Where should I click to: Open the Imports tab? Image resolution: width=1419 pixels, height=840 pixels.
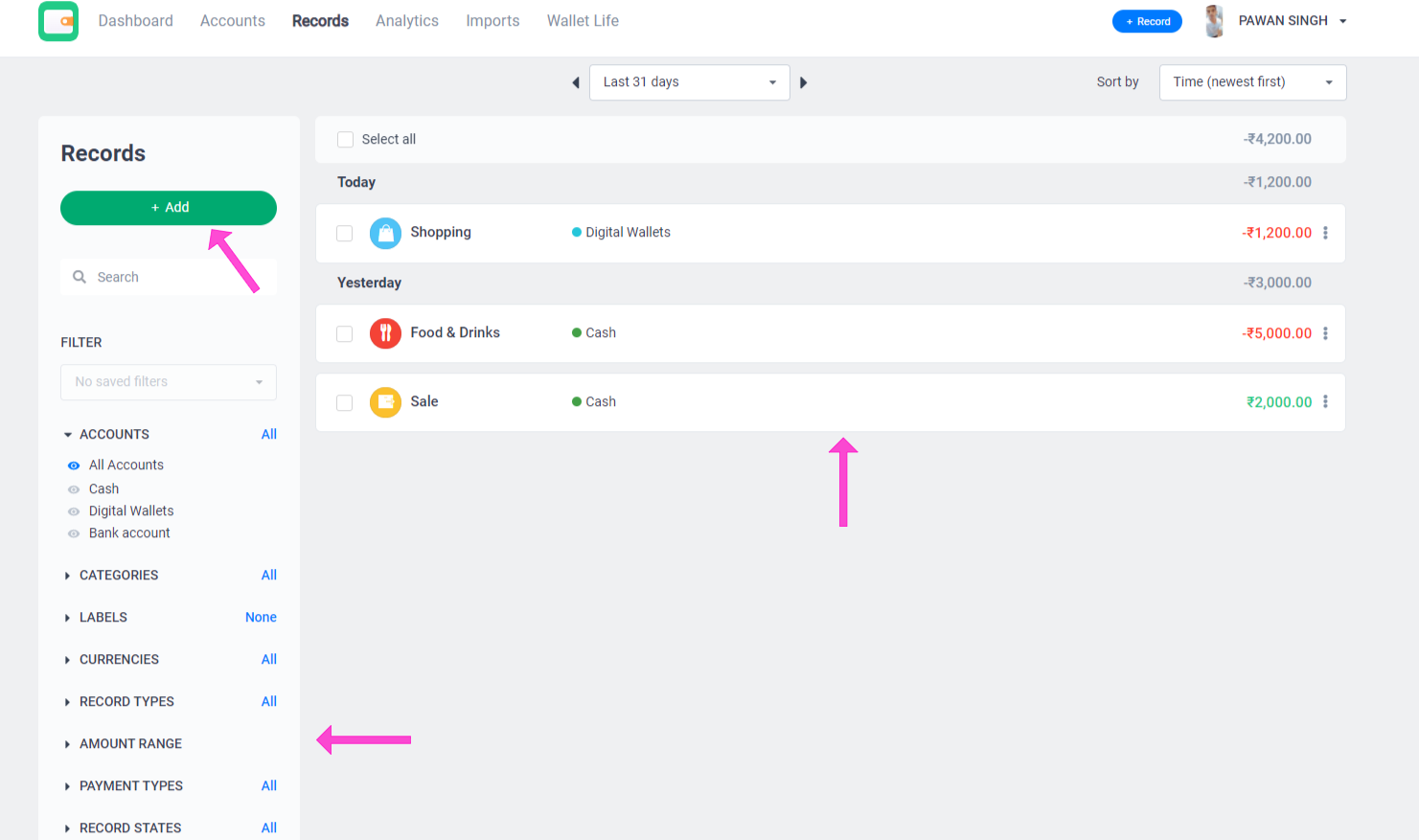(492, 21)
